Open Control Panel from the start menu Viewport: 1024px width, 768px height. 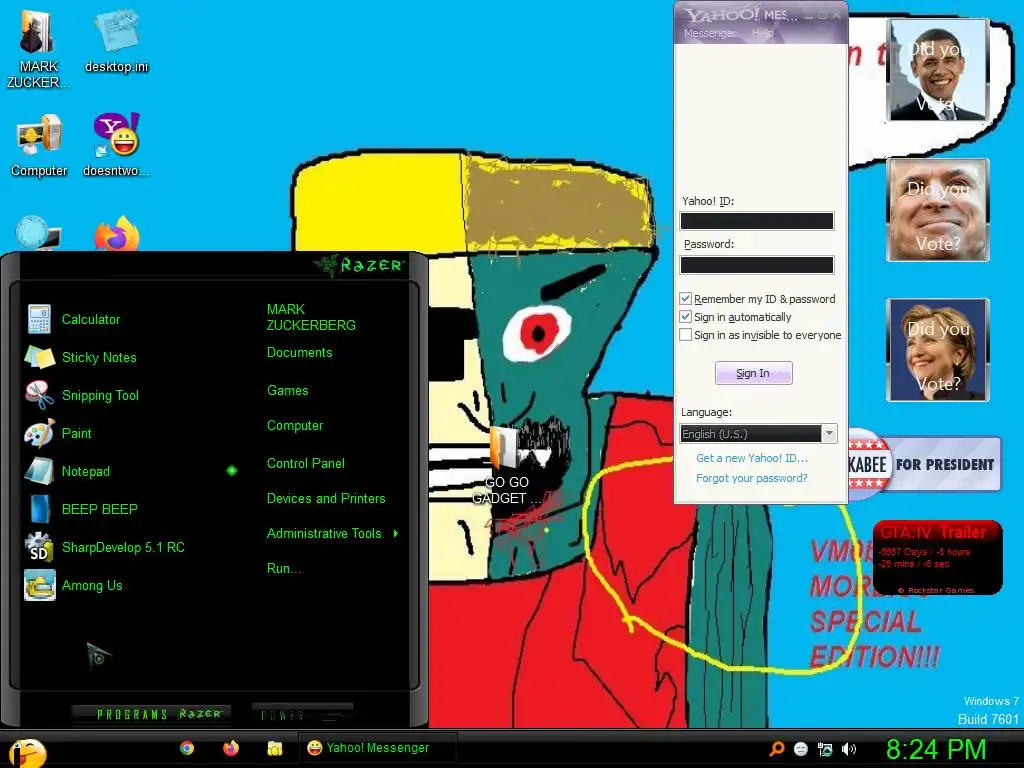(306, 463)
